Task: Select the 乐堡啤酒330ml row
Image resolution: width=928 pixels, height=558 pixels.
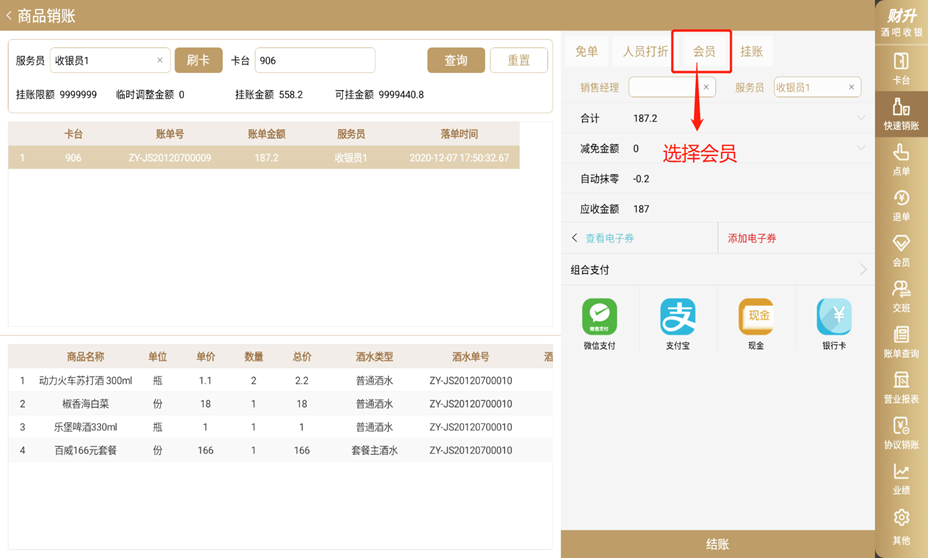Action: point(281,427)
